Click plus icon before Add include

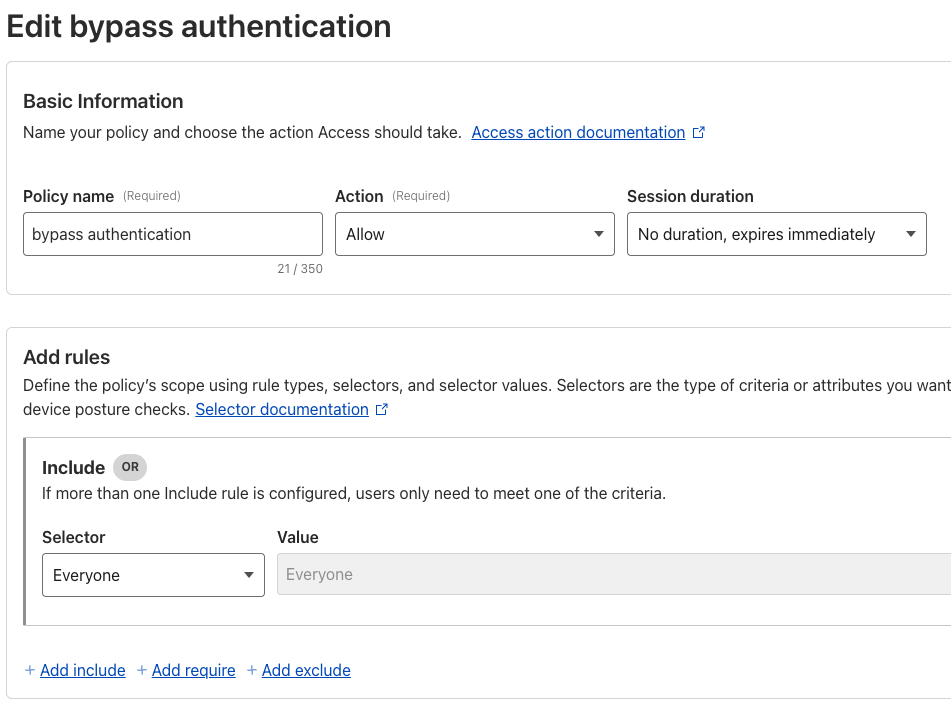pos(30,670)
